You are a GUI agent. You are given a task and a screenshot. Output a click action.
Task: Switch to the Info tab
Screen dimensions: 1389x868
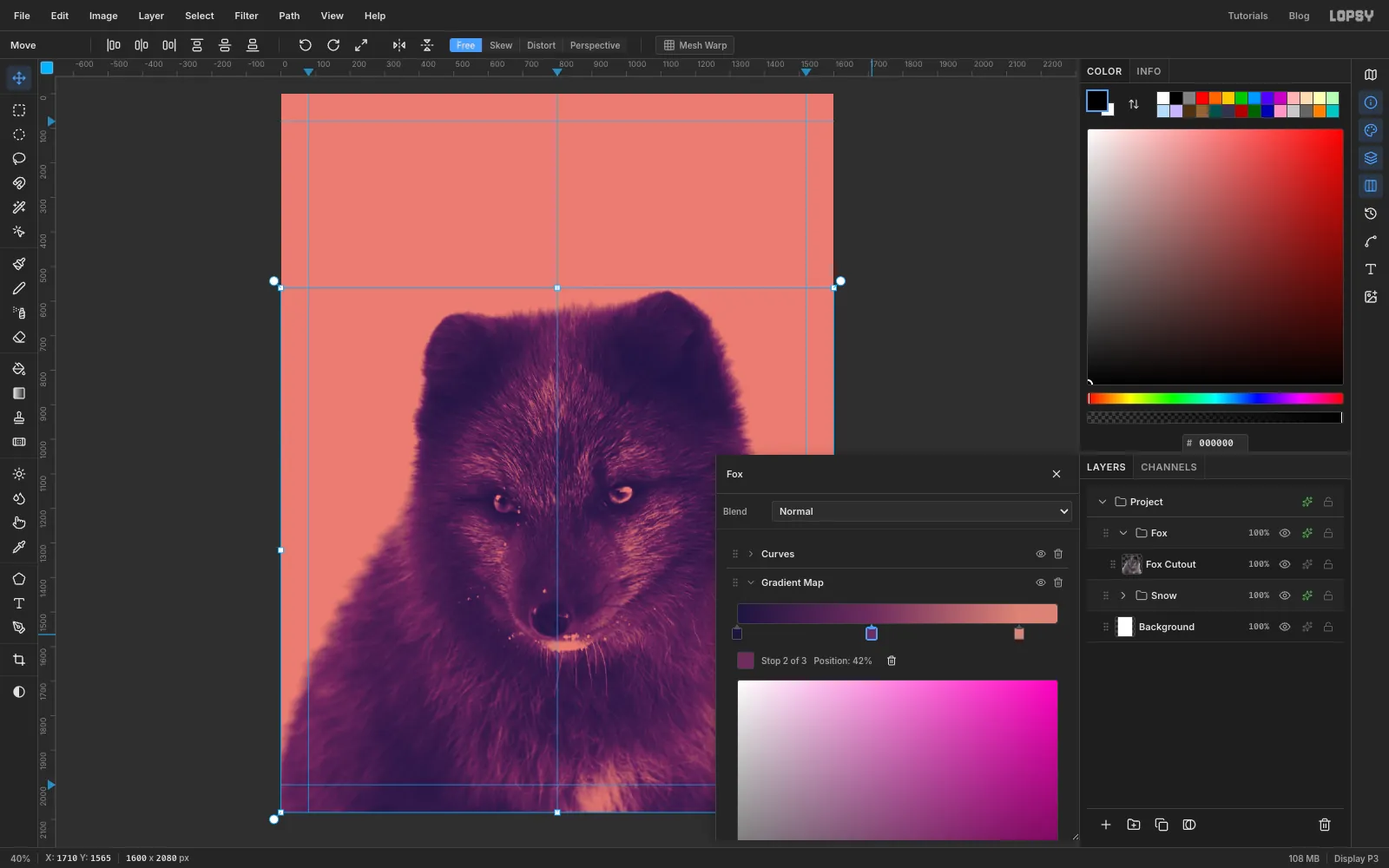pyautogui.click(x=1149, y=71)
